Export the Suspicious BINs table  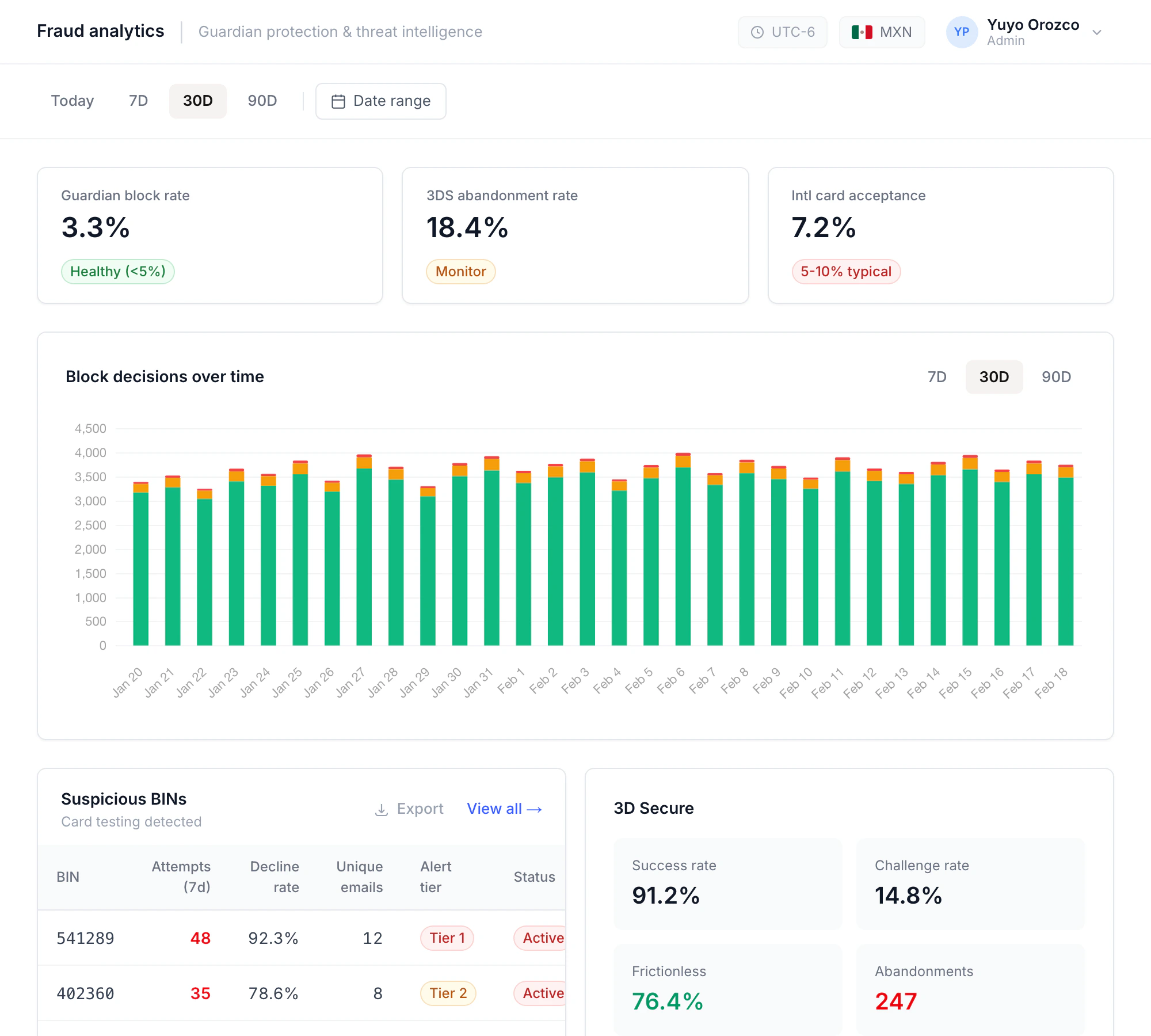(409, 809)
